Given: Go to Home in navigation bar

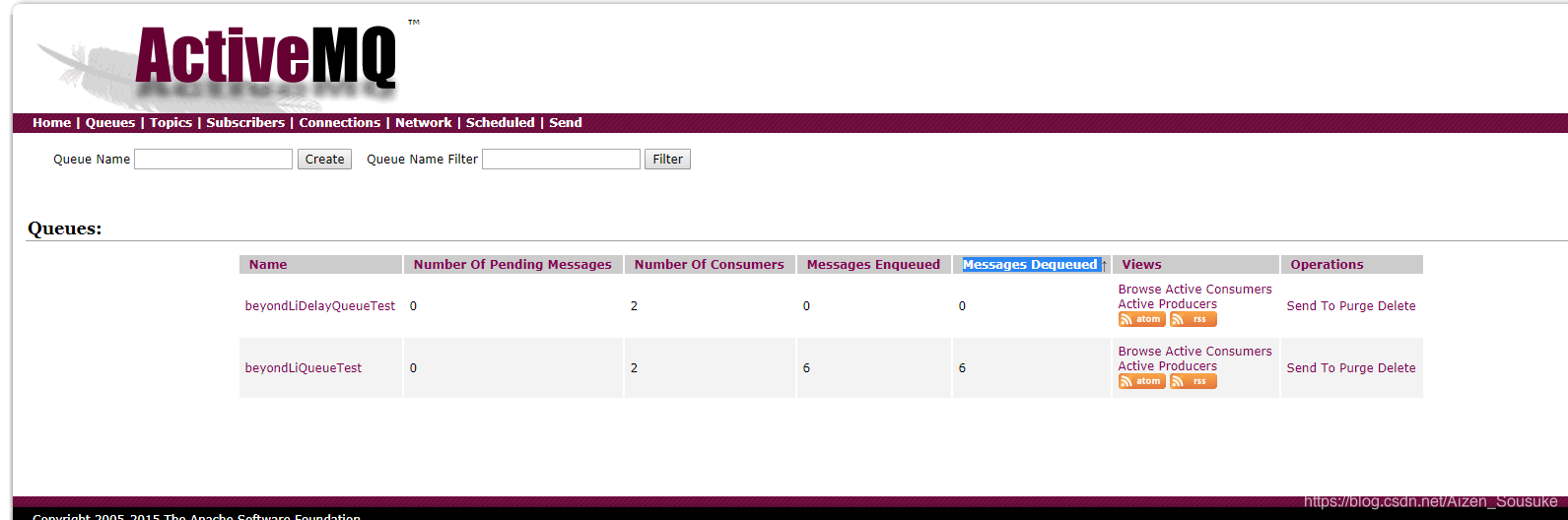Looking at the screenshot, I should [x=51, y=123].
